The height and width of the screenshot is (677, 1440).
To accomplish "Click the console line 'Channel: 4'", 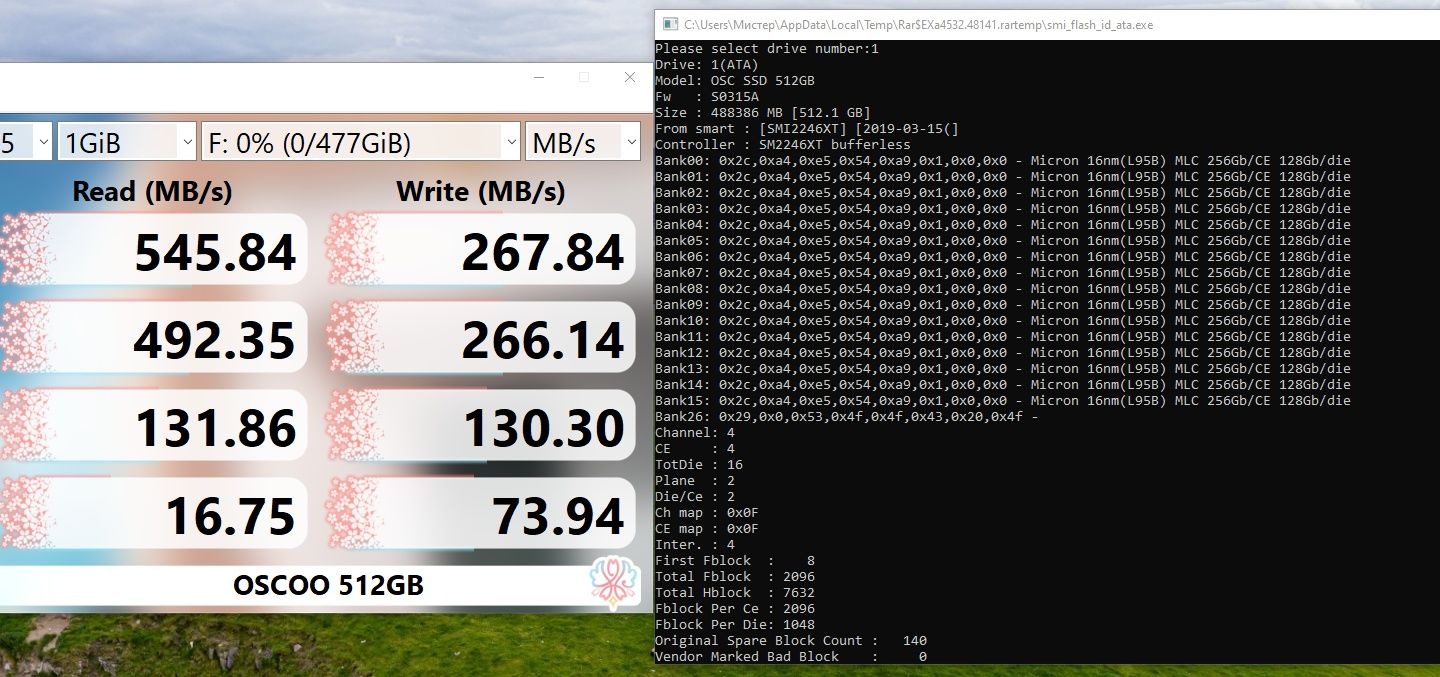I will 695,432.
